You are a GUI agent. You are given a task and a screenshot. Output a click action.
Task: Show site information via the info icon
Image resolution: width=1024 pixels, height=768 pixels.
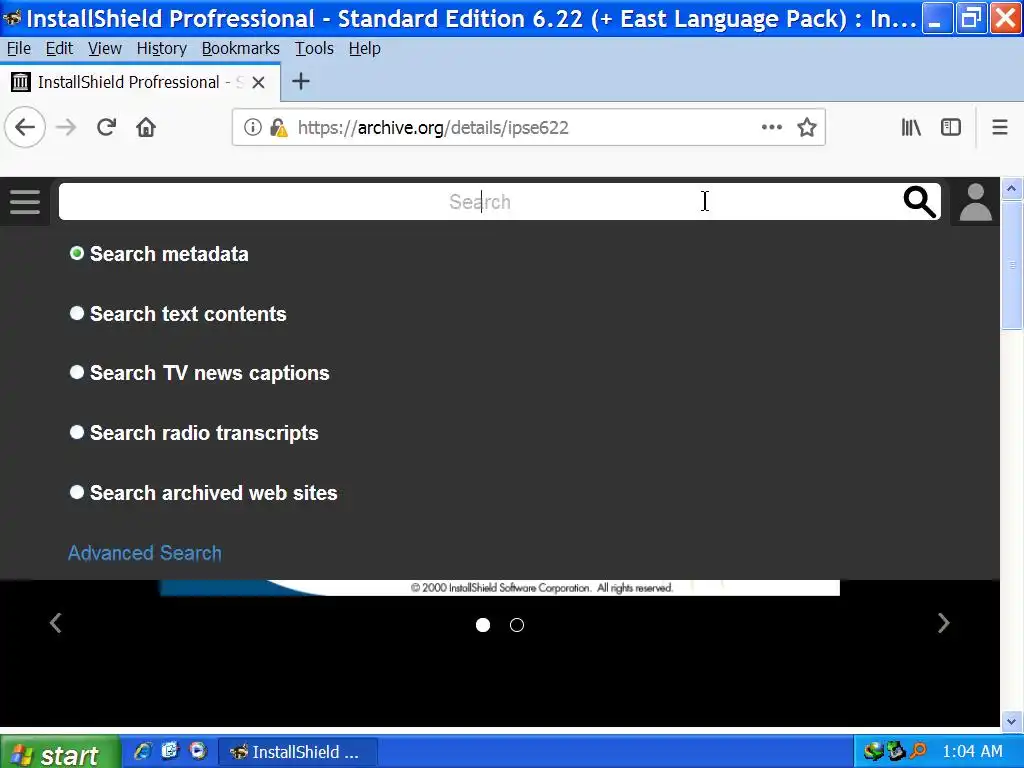coord(253,127)
